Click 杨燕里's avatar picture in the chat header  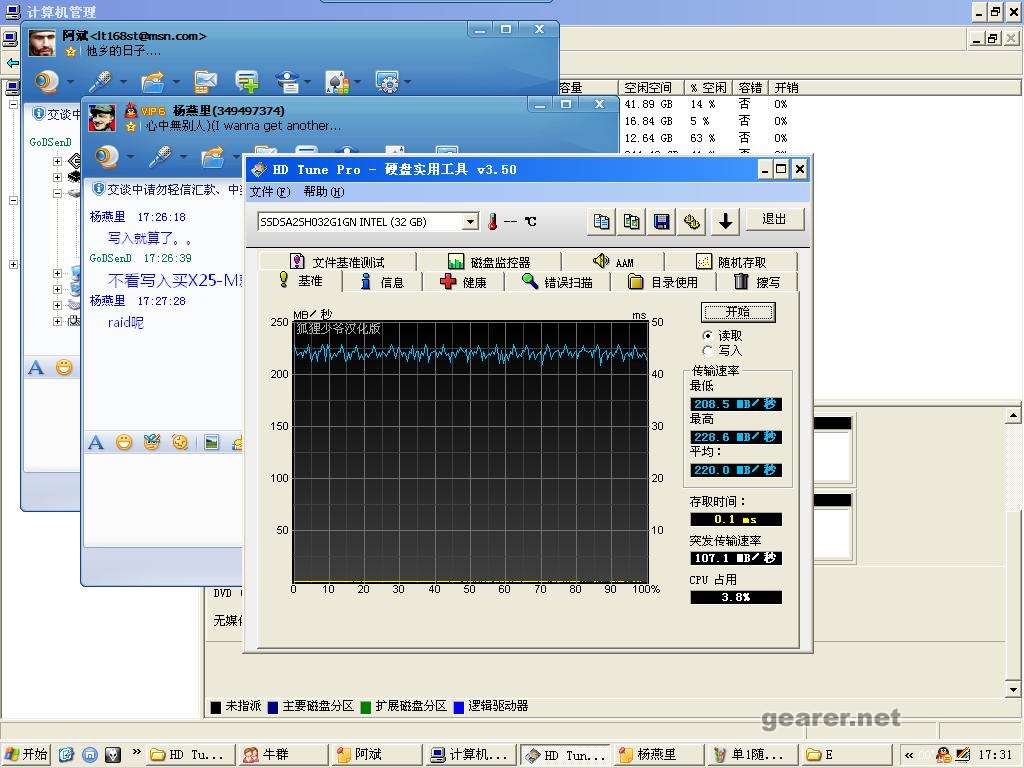point(102,118)
